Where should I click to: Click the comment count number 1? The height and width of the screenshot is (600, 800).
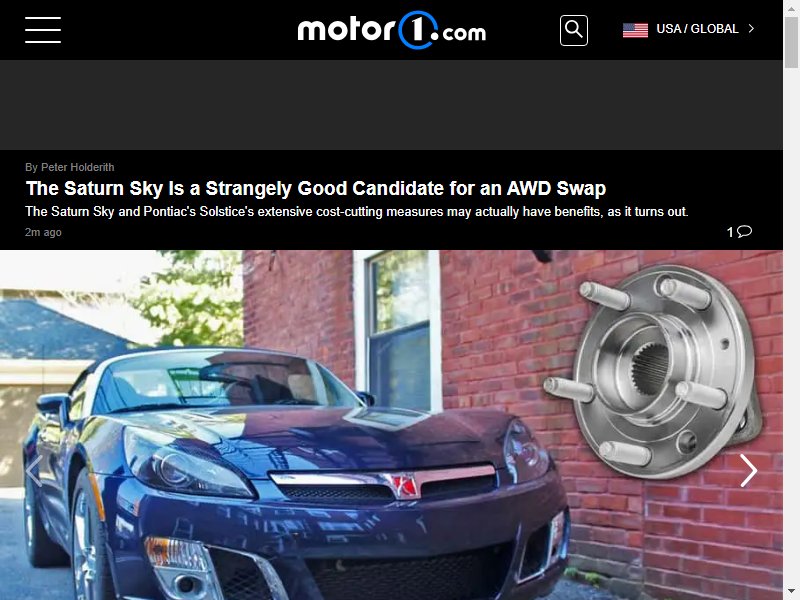coord(730,232)
